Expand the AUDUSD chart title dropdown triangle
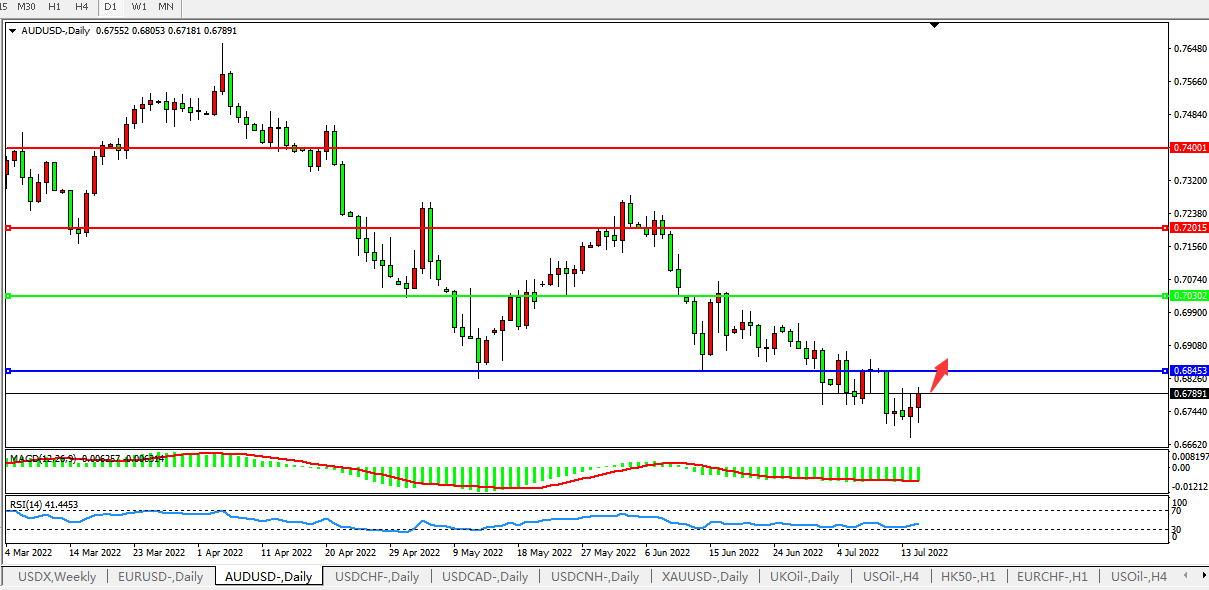The width and height of the screenshot is (1209, 590). tap(12, 31)
